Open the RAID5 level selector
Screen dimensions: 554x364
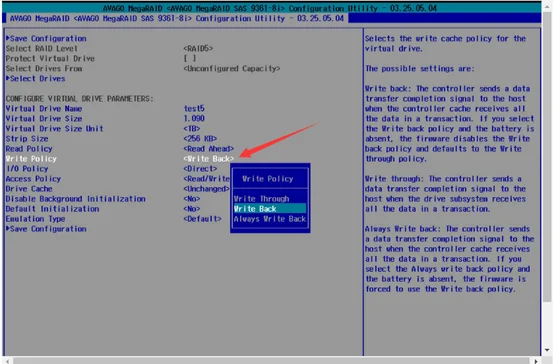coord(198,48)
